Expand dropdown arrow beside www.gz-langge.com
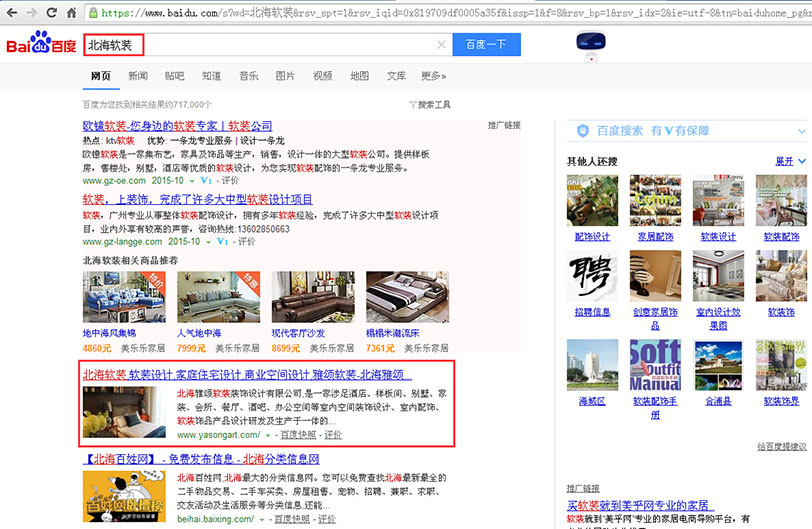812x529 pixels. point(208,242)
